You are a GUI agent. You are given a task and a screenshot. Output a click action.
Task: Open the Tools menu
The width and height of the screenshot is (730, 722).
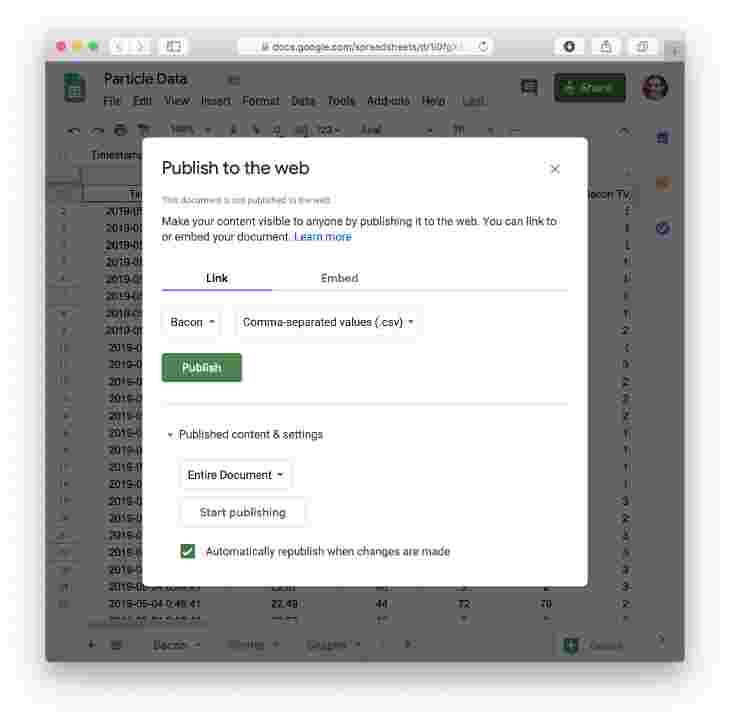point(341,101)
